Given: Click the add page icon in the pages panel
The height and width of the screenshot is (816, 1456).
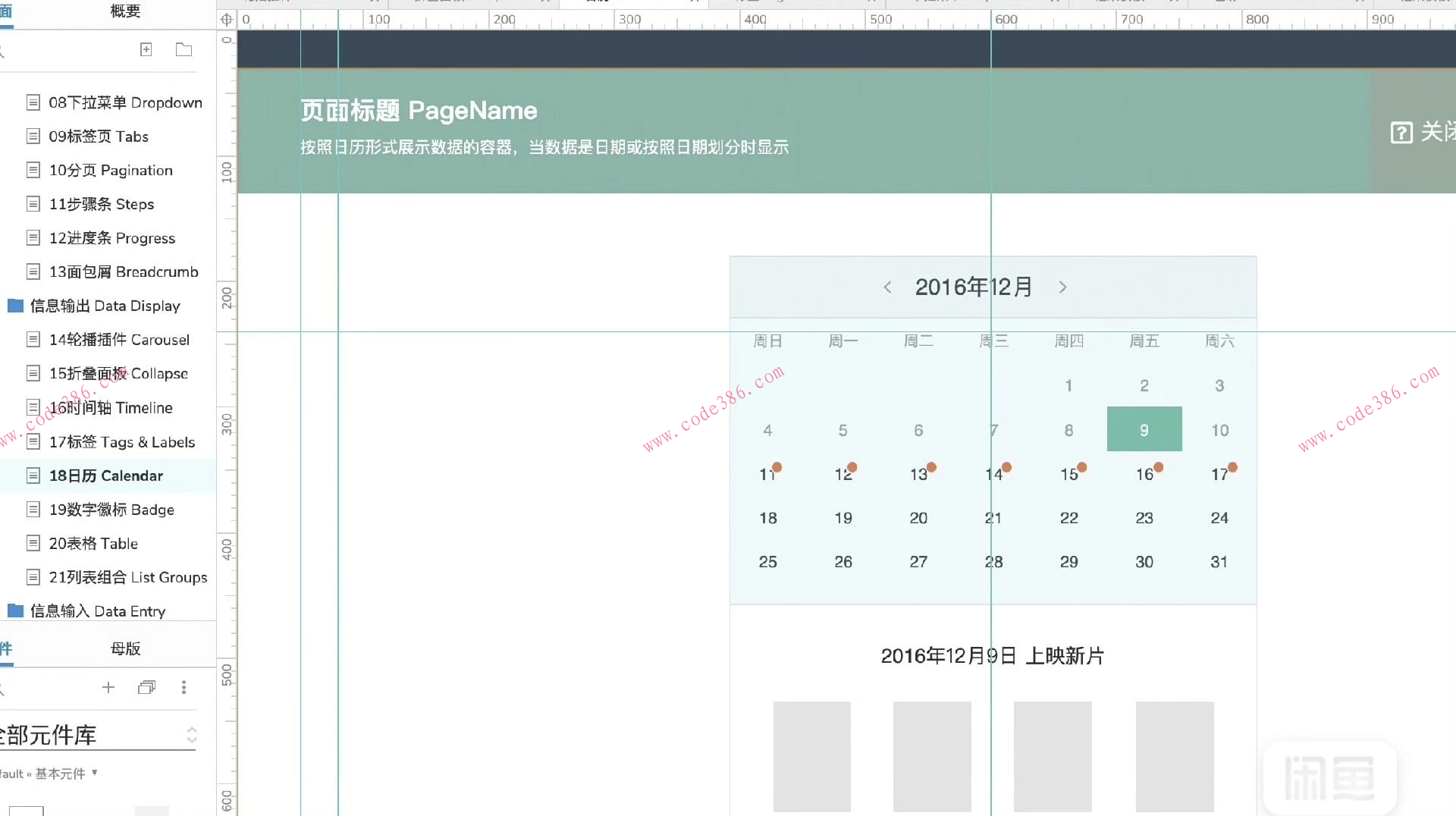Looking at the screenshot, I should point(146,49).
